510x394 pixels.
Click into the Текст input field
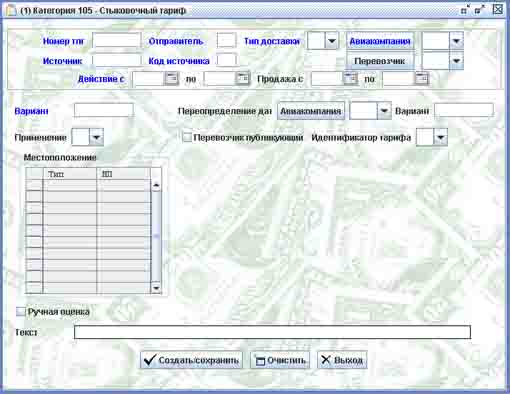tap(272, 332)
